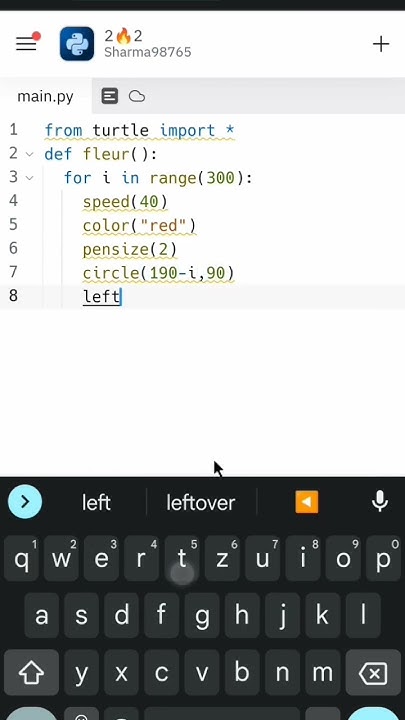
Task: Activate voice input microphone
Action: 380,501
